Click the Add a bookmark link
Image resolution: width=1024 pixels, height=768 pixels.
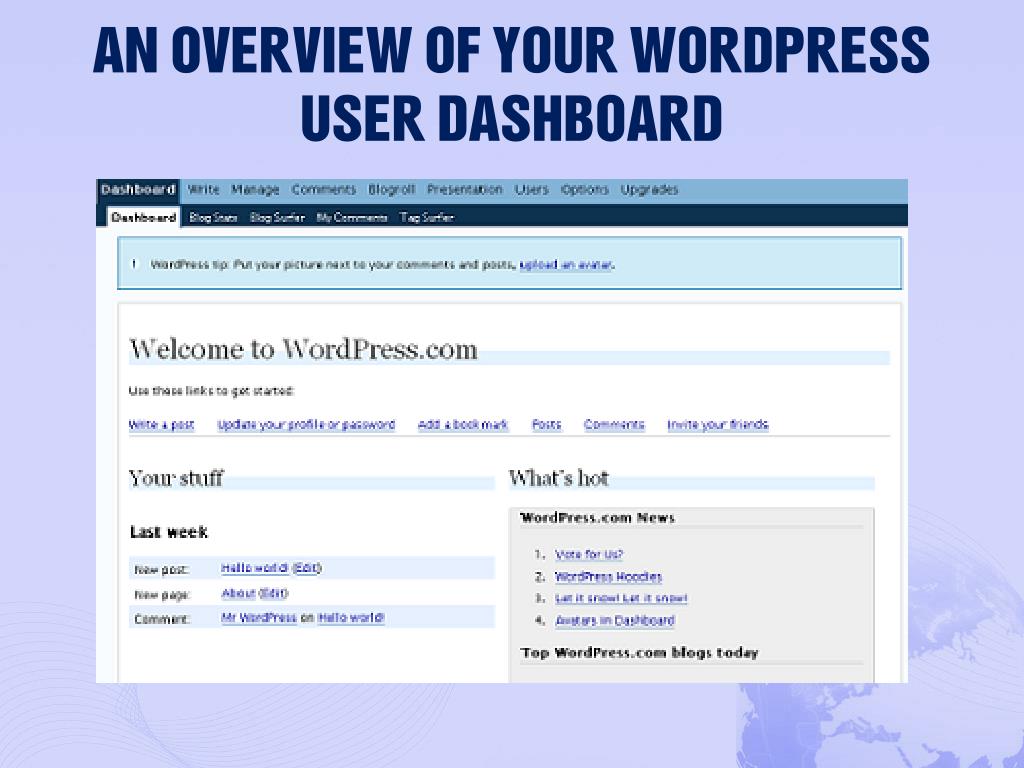pos(463,424)
